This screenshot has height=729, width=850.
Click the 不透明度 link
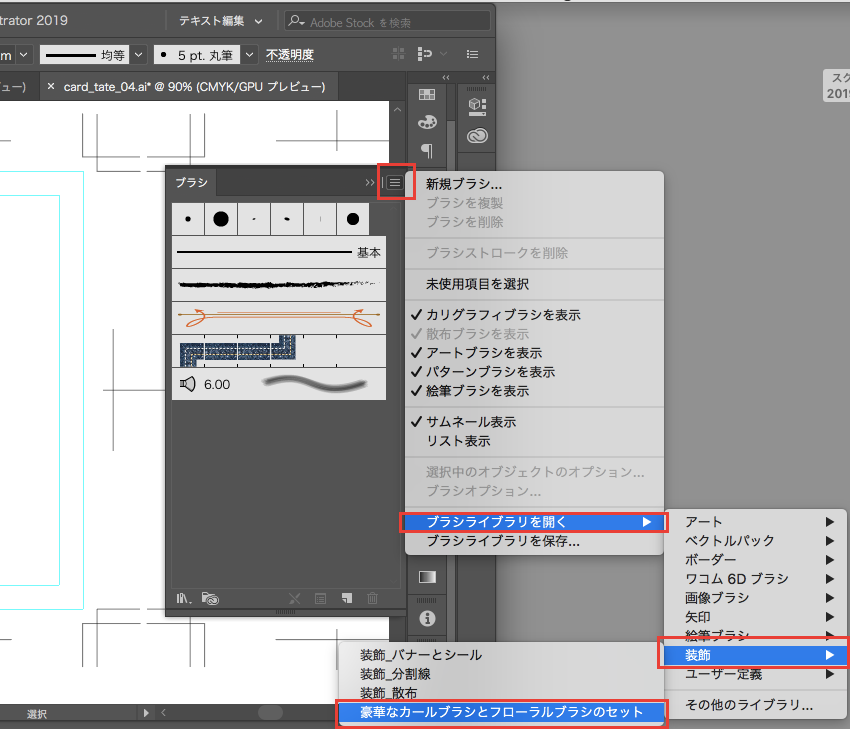[x=289, y=55]
